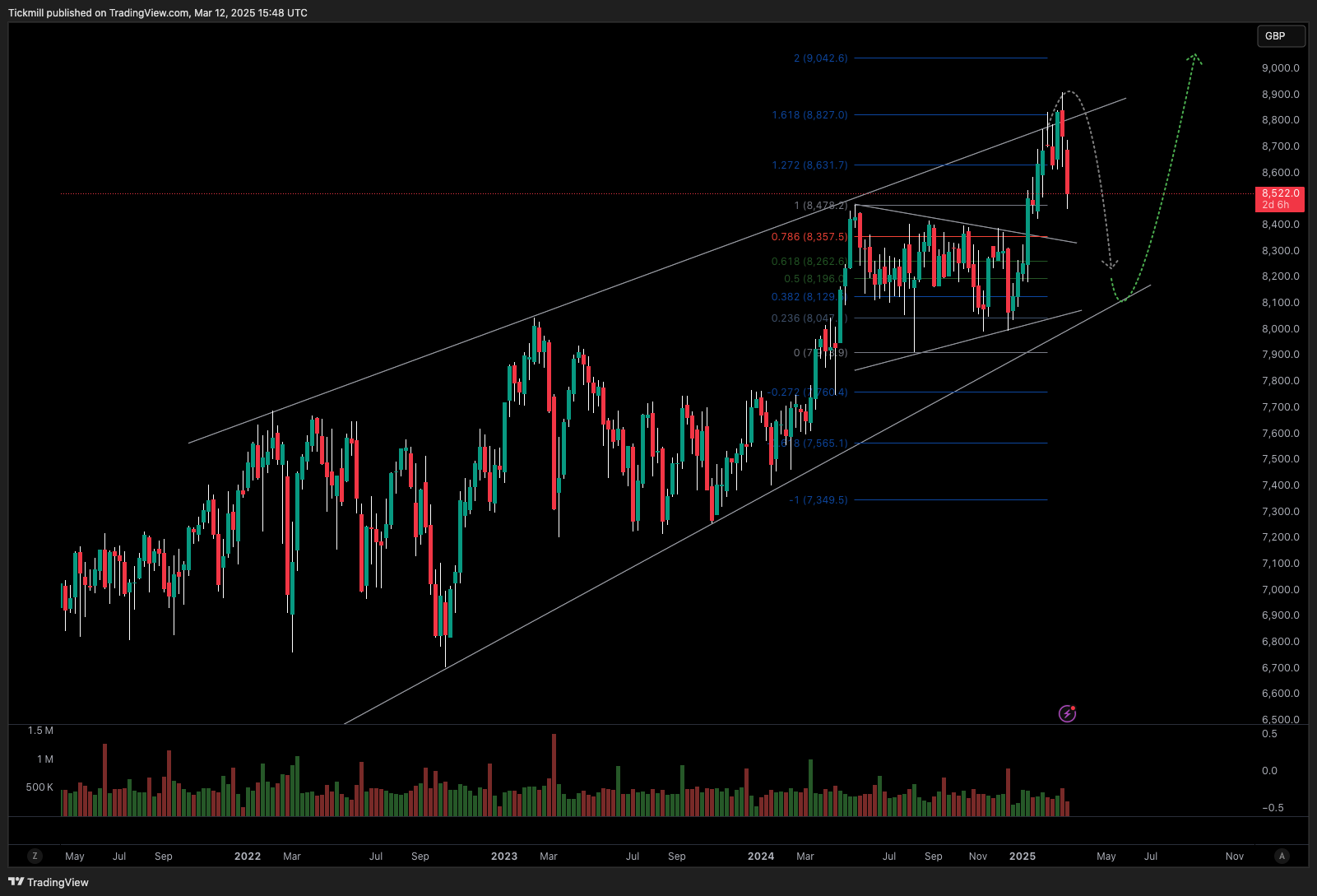Click the 7,500.0 price axis label
This screenshot has height=896, width=1317.
(x=1281, y=459)
